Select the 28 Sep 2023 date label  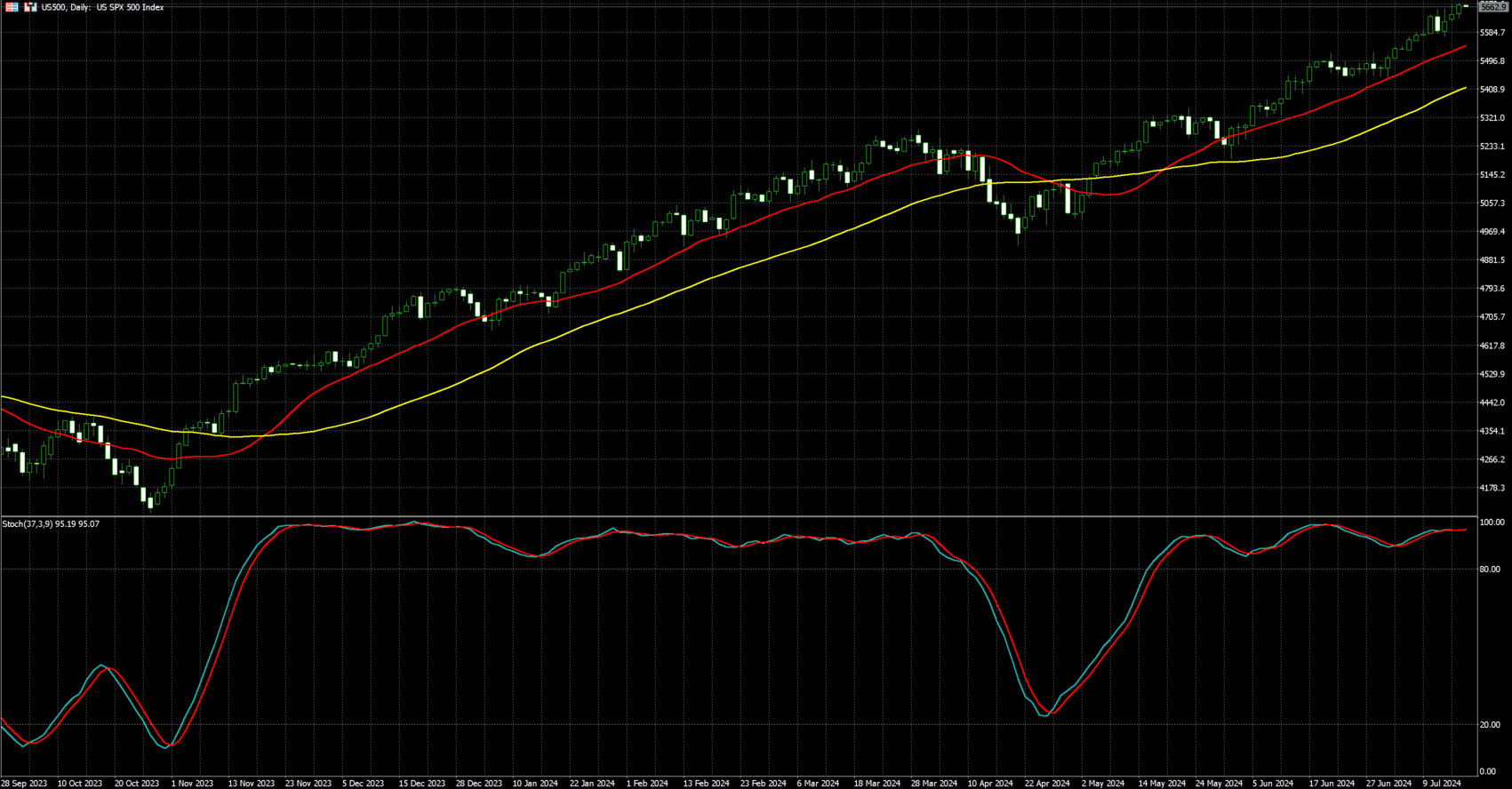[x=24, y=784]
